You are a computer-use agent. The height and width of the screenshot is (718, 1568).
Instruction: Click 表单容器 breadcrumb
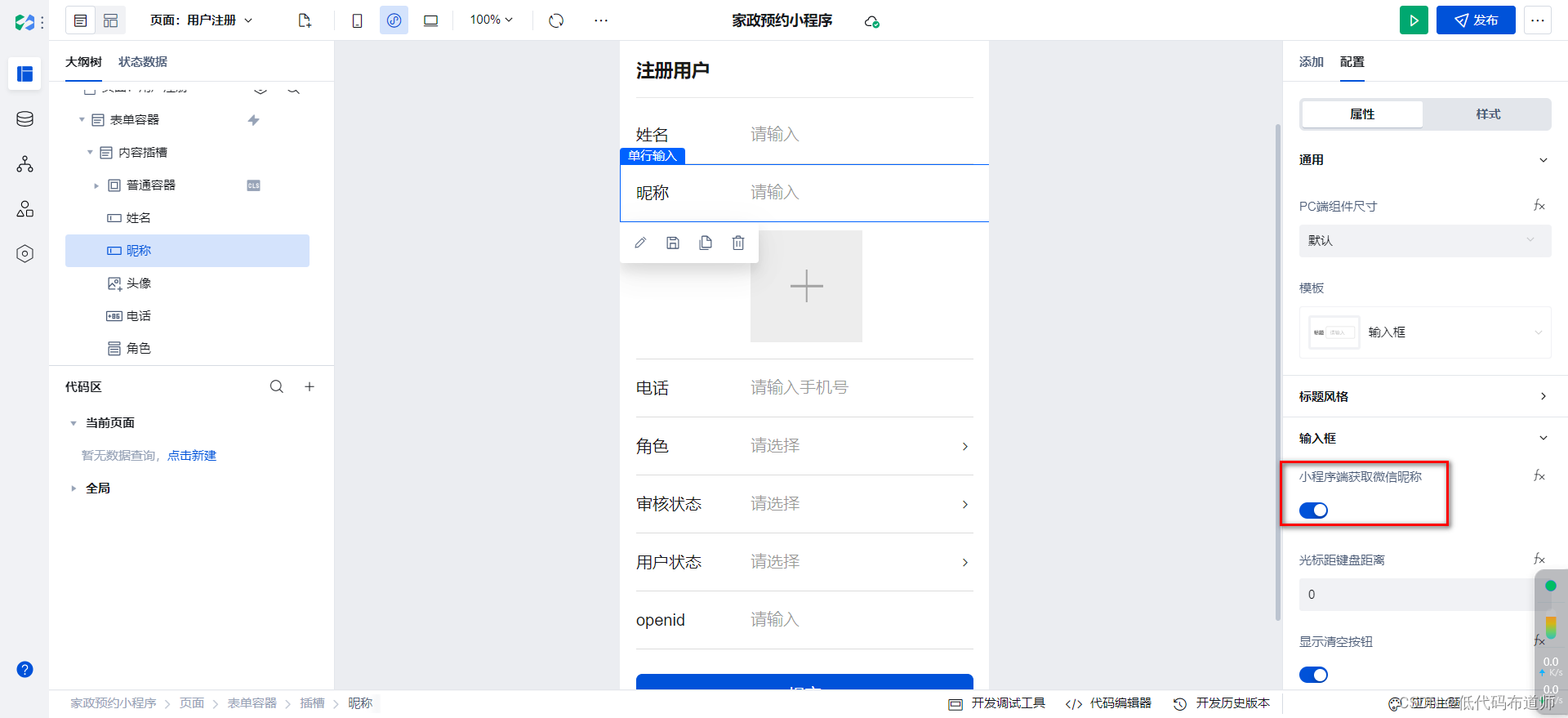click(x=252, y=703)
